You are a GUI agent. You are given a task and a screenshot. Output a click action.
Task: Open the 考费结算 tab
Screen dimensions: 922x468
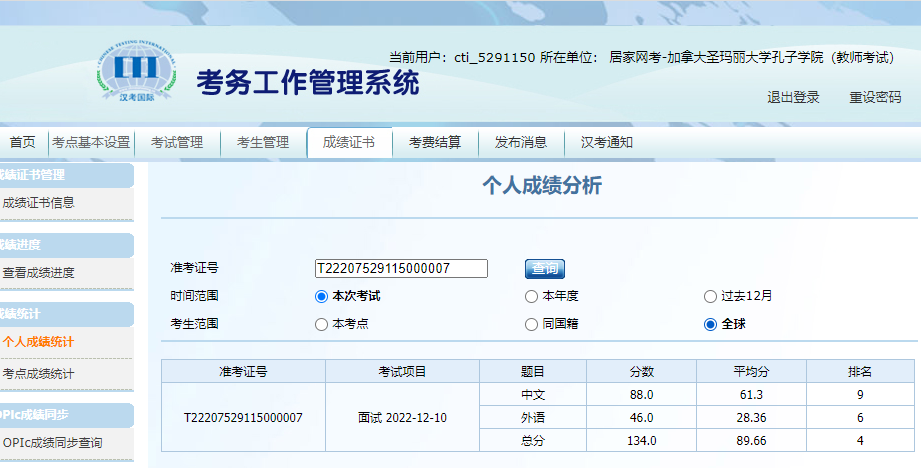coord(435,142)
